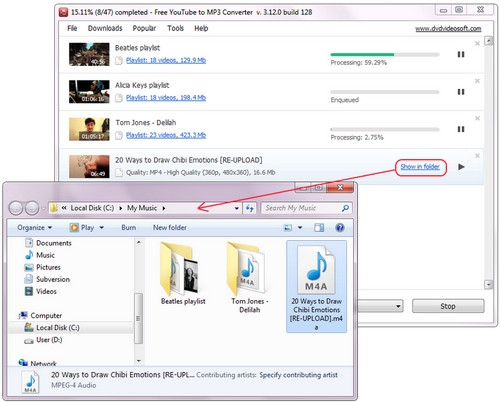
Task: Open the view options dropdown arrow
Action: 300,228
